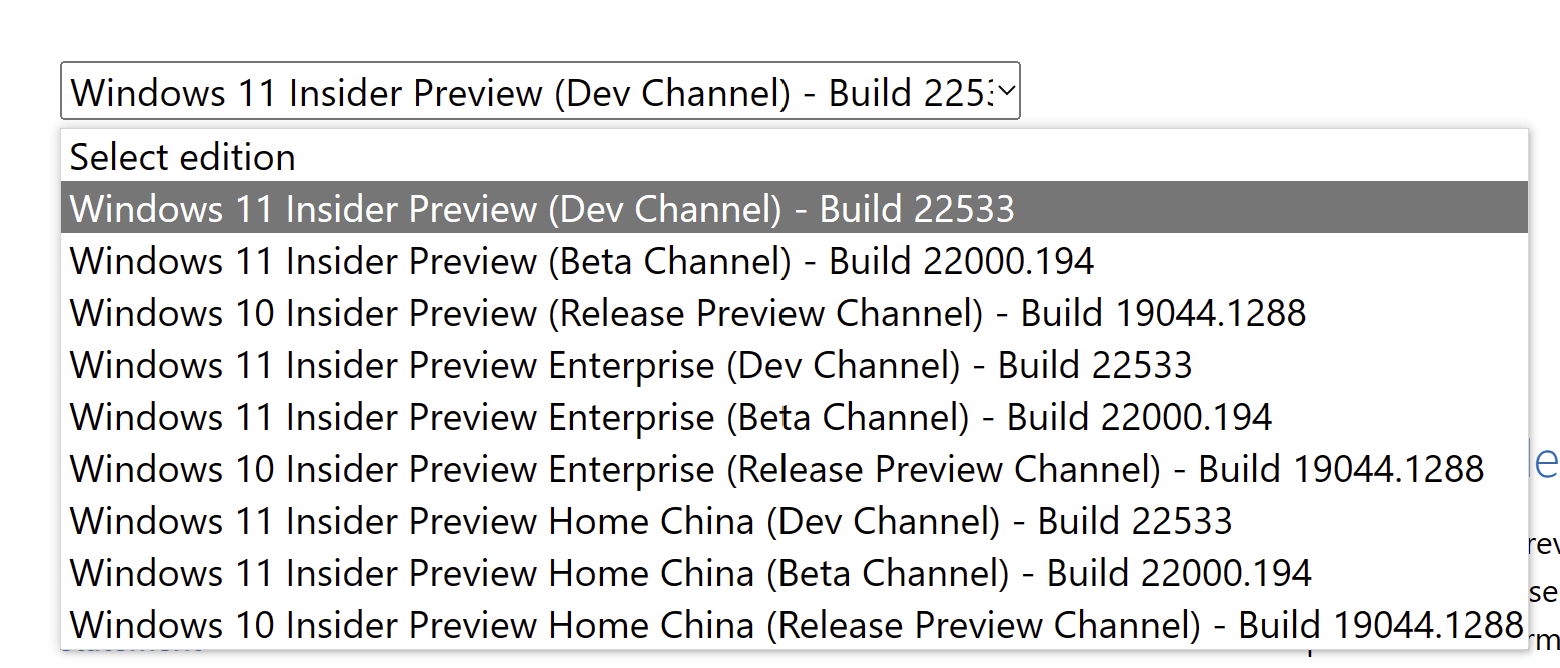Choose the 'Select edition' placeholder option

(183, 157)
